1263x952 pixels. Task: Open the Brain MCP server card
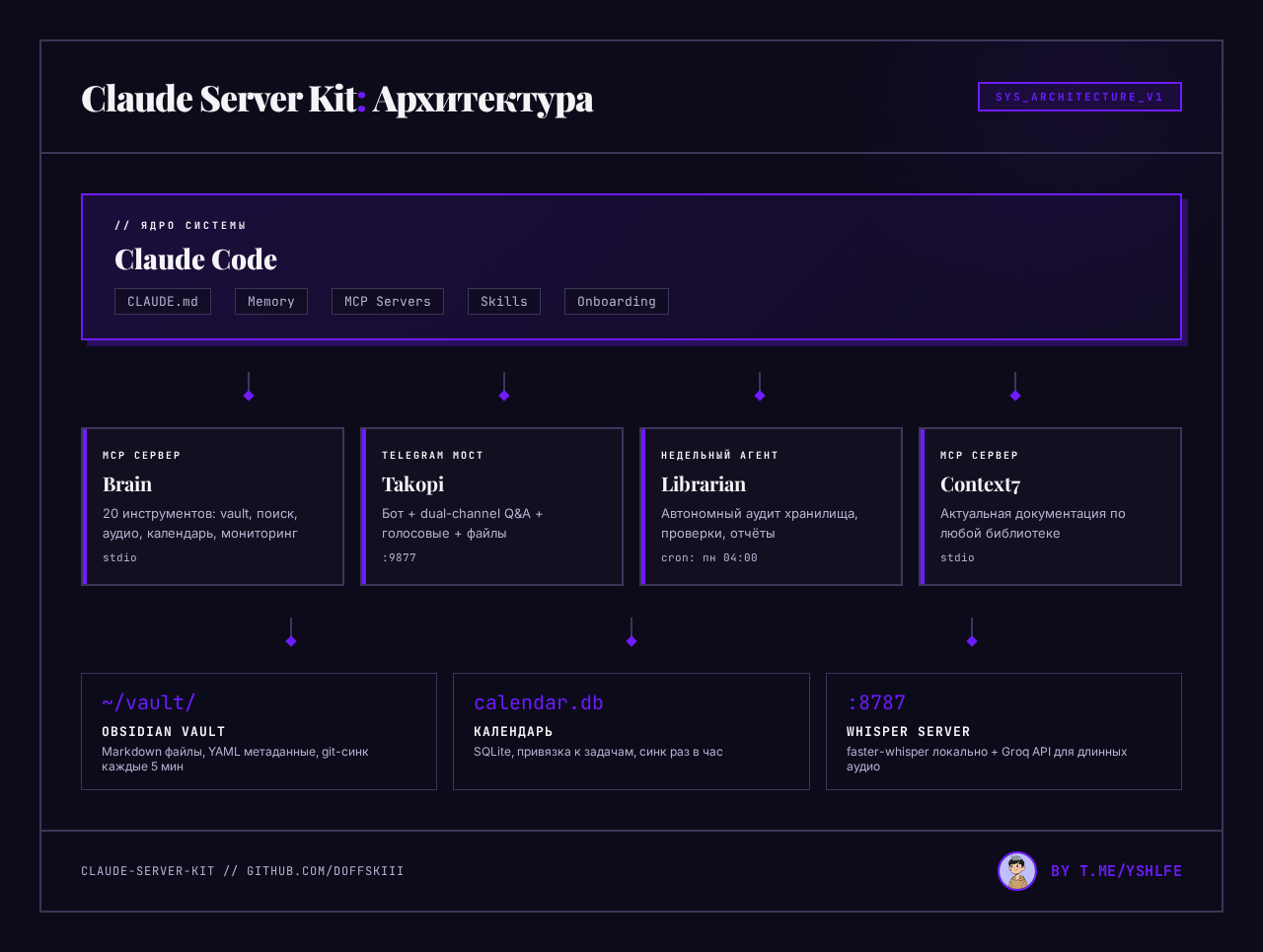point(212,506)
